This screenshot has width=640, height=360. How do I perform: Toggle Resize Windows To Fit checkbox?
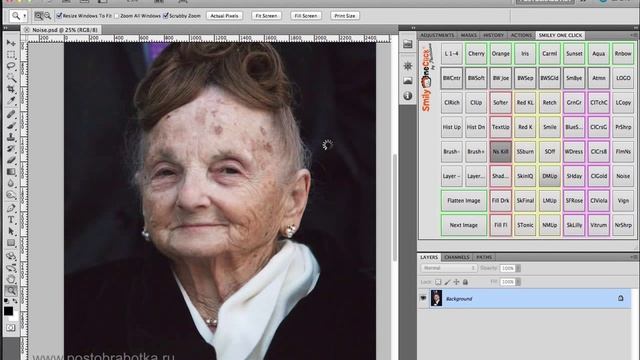click(59, 16)
